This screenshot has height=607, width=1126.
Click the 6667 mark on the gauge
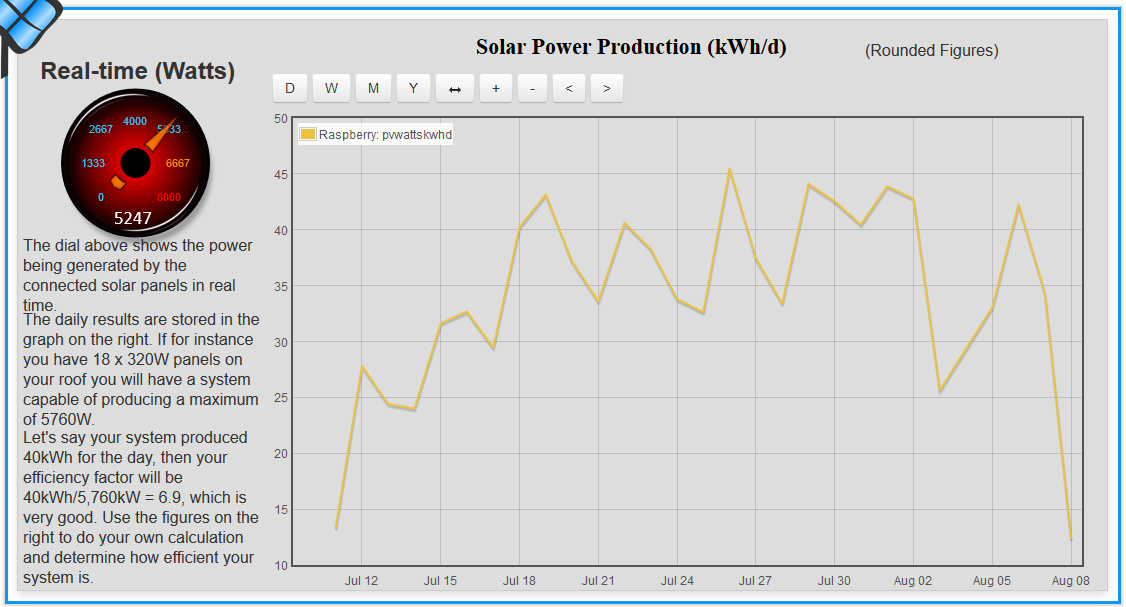(x=177, y=163)
